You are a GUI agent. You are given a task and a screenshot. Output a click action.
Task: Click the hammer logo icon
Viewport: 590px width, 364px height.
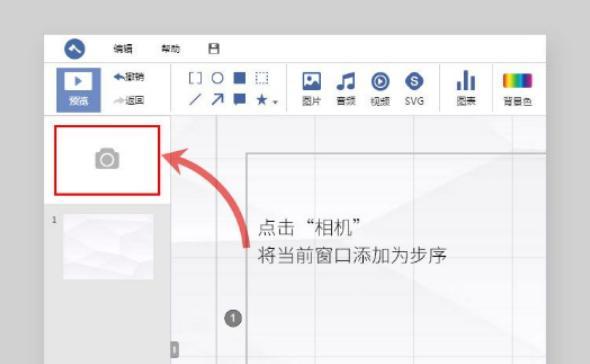tap(75, 49)
